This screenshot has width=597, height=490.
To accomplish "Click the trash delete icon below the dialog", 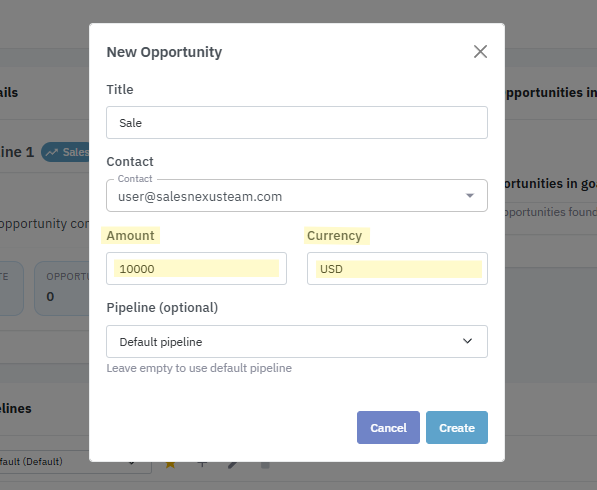I will pyautogui.click(x=265, y=465).
